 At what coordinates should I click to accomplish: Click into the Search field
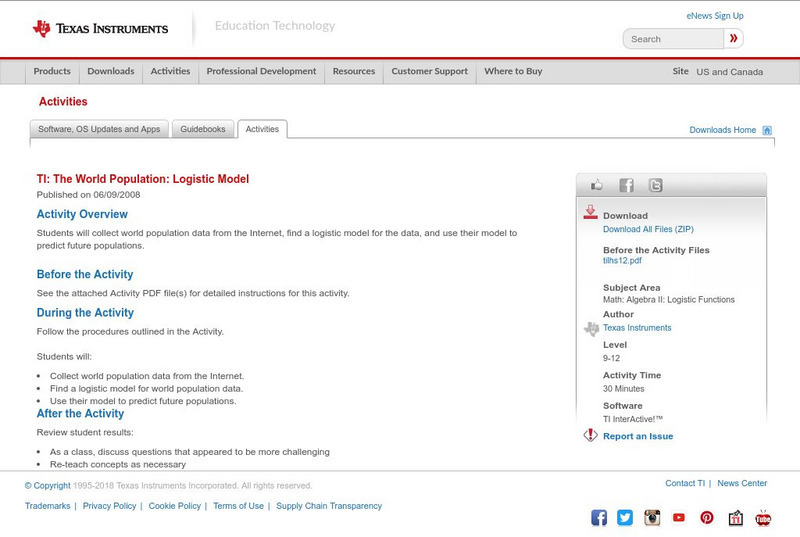(x=673, y=39)
